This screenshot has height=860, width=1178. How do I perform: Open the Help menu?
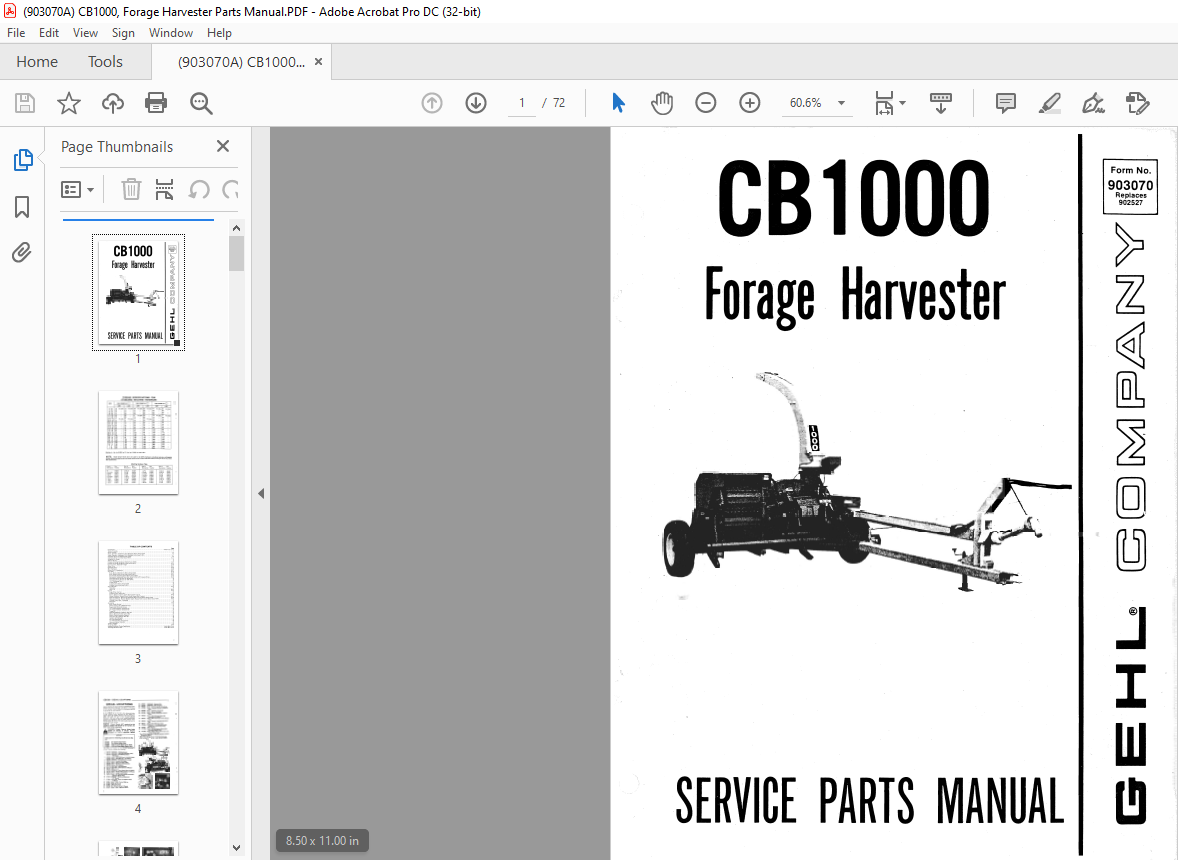[219, 33]
